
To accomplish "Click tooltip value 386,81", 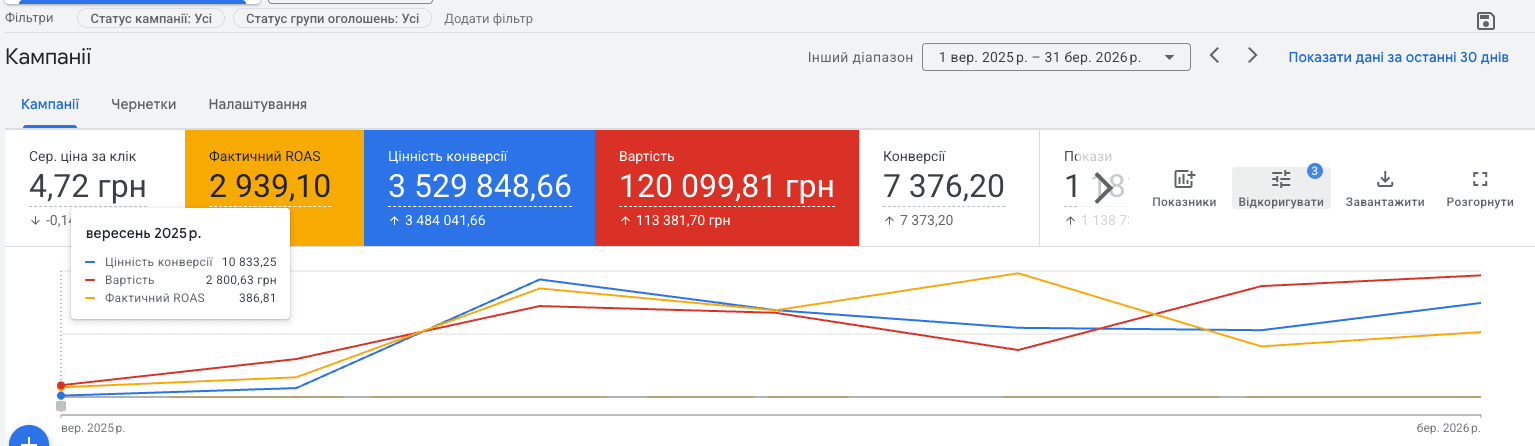I will coord(257,298).
